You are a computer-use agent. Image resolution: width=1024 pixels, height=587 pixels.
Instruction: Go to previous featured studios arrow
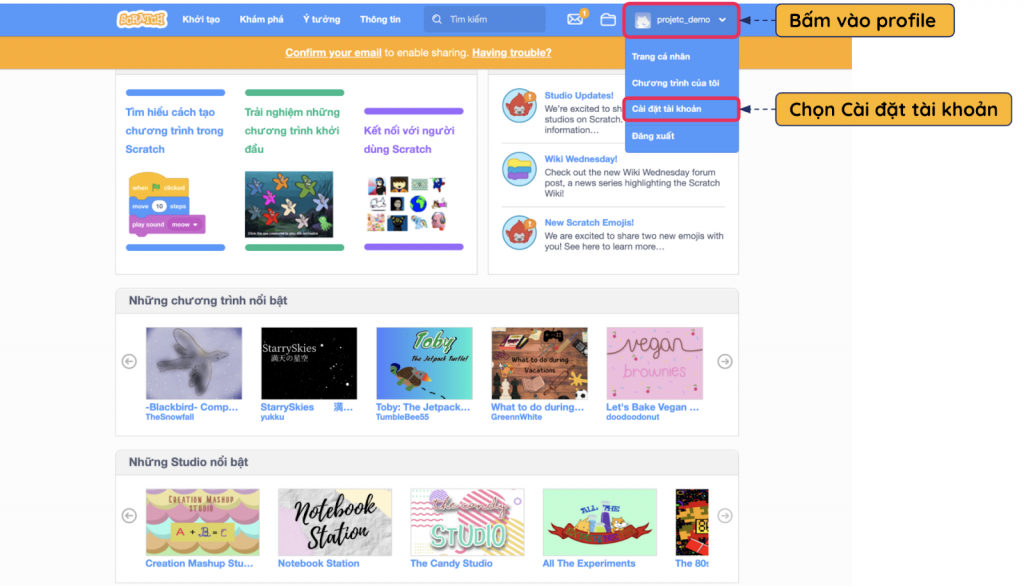[129, 516]
